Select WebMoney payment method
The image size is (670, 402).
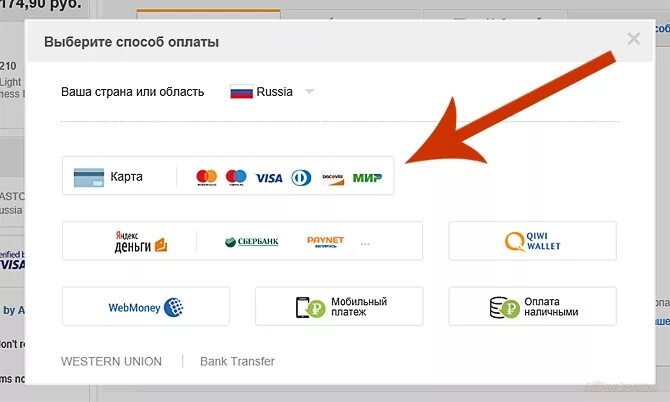146,306
